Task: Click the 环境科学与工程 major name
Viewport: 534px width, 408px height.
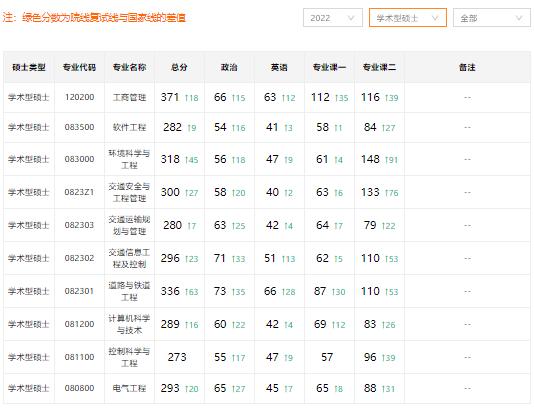Action: click(129, 159)
